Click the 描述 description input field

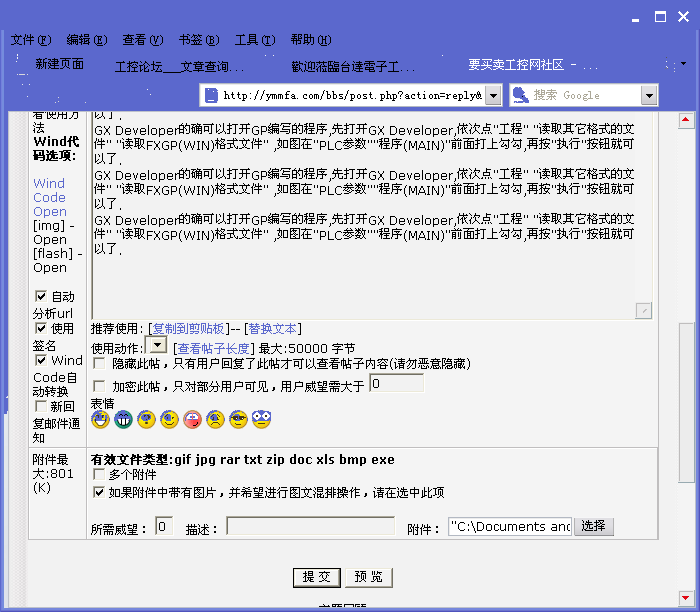click(x=310, y=526)
